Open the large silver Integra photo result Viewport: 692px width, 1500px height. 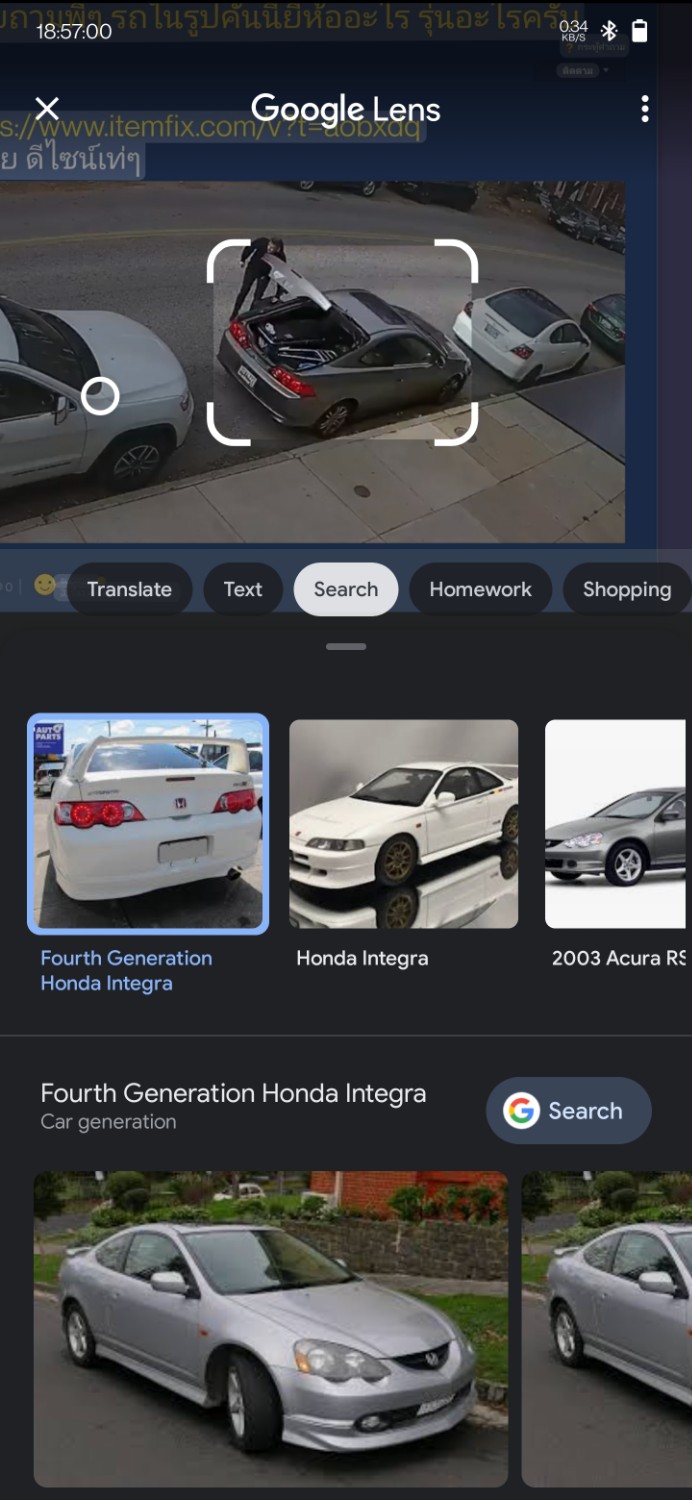[271, 1329]
